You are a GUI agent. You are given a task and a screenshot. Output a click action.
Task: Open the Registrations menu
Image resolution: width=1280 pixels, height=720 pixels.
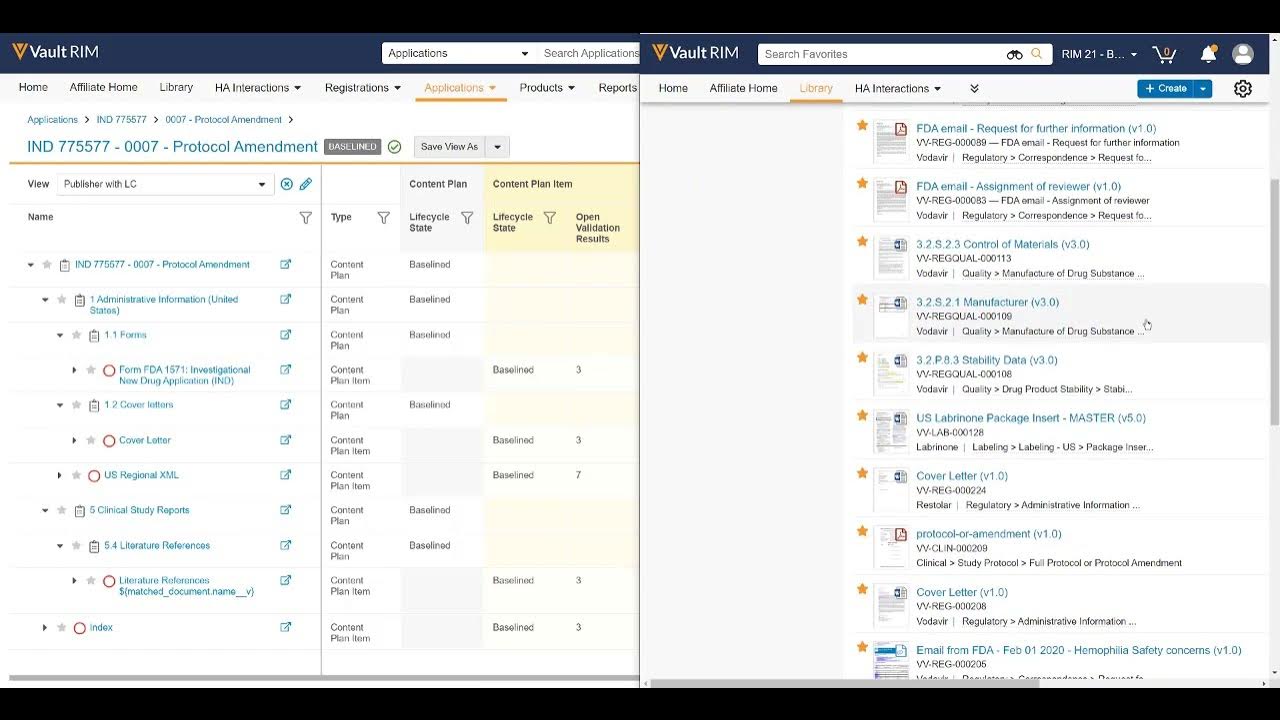pos(363,88)
